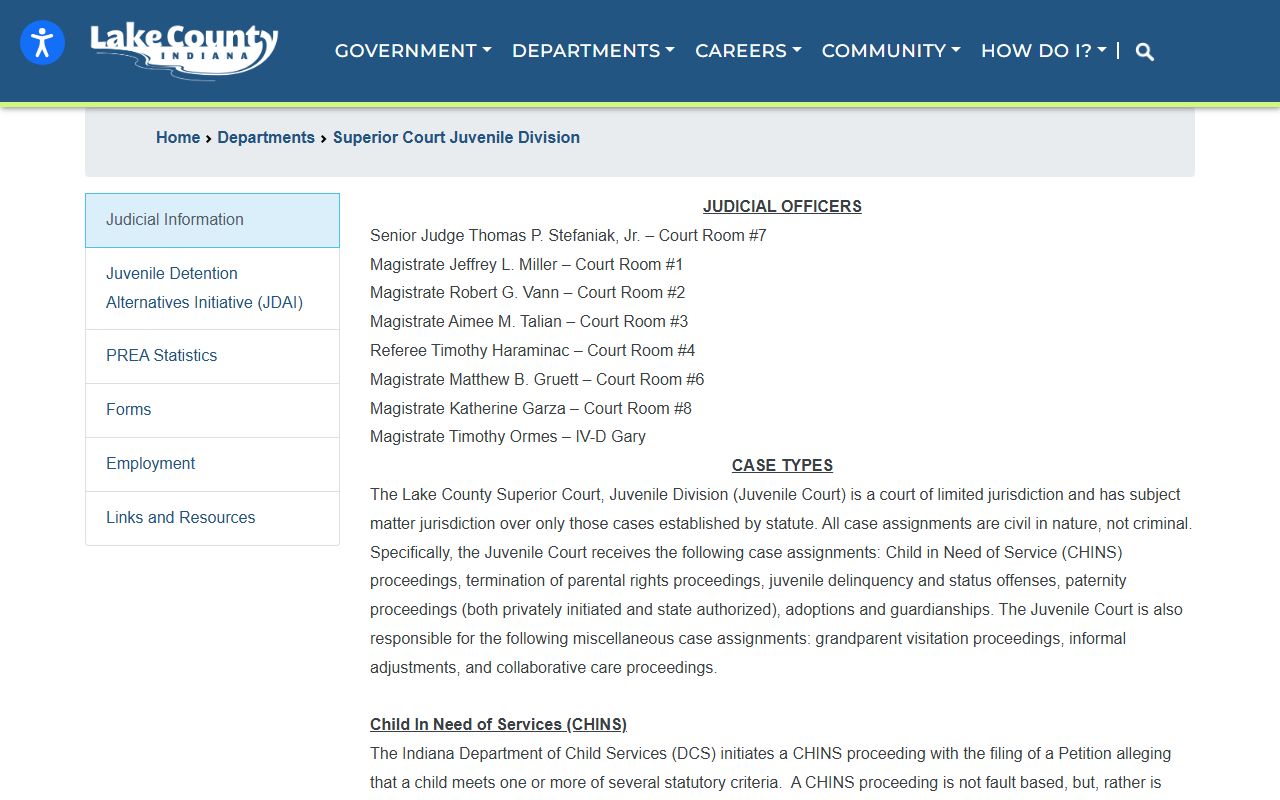1280x800 pixels.
Task: Click Senior Judge Thomas P. Stefaniak, Jr. line
Action: coord(568,236)
